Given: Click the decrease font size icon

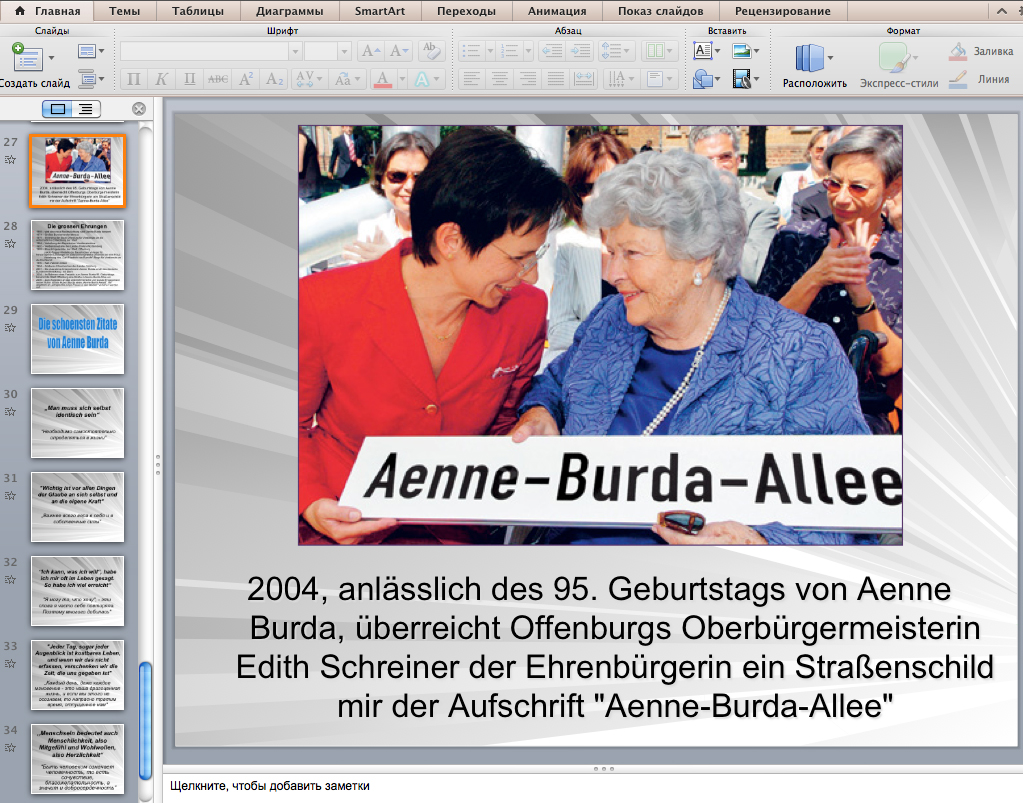Looking at the screenshot, I should 397,51.
